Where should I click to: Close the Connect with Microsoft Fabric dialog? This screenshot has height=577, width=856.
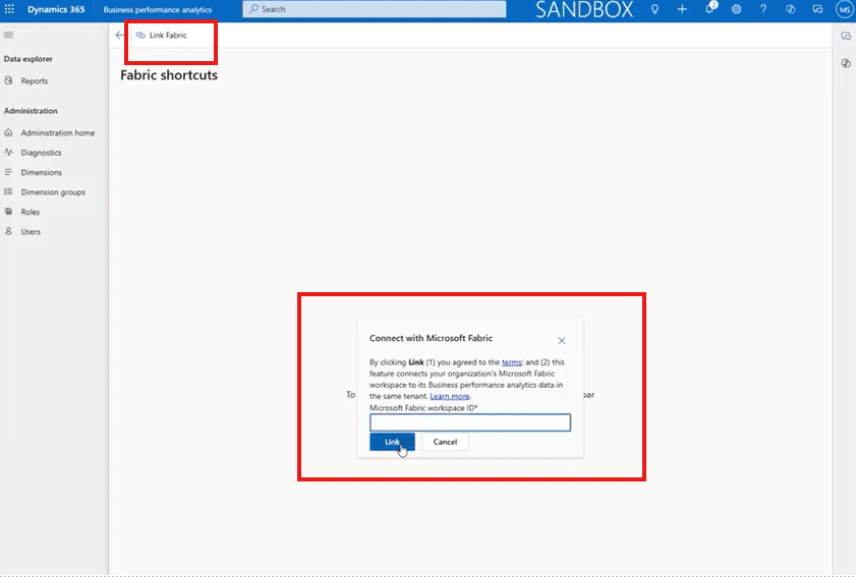tap(561, 341)
